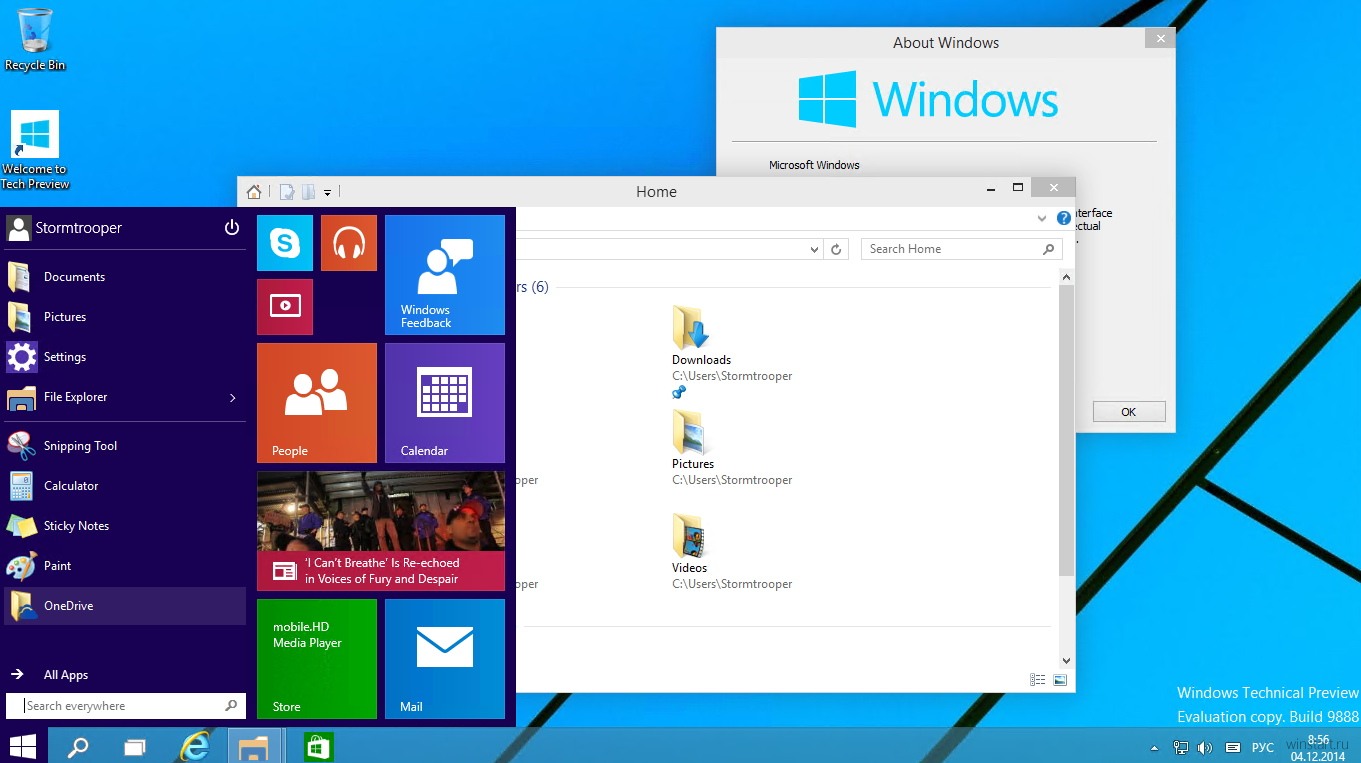The height and width of the screenshot is (763, 1361).
Task: Open the address bar history dropdown
Action: point(814,249)
